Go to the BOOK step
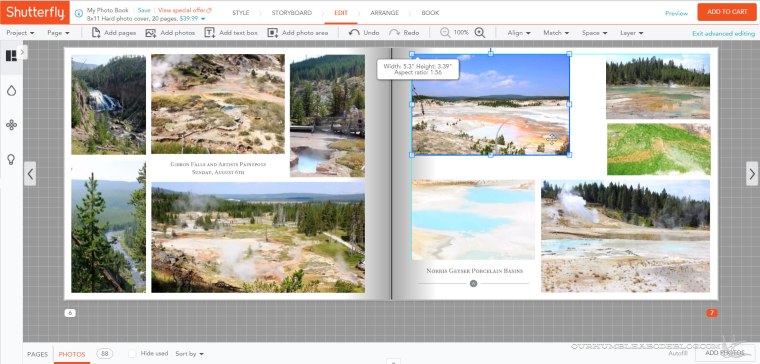 point(430,13)
